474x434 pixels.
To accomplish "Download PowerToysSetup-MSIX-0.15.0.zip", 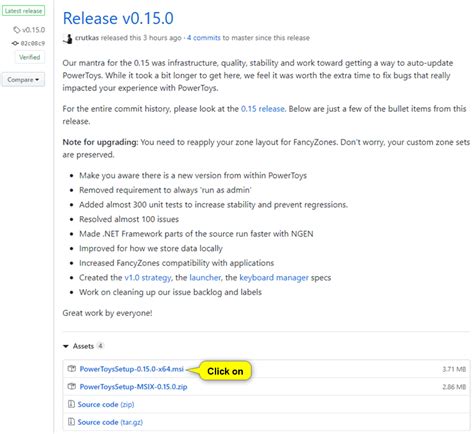I will (x=133, y=387).
